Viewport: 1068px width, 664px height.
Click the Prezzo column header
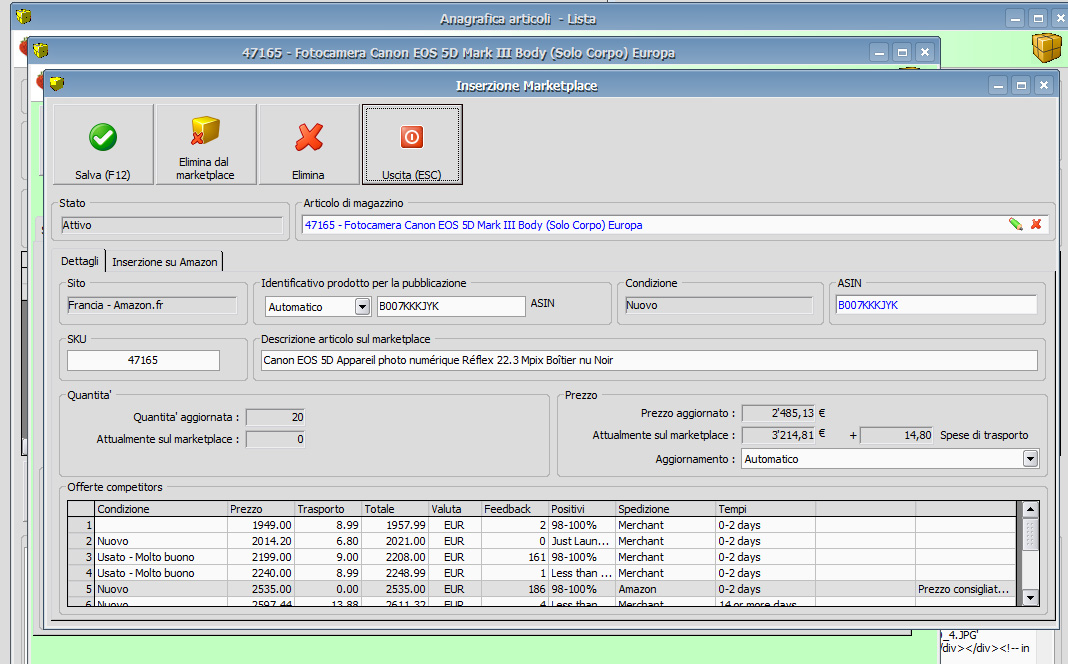(258, 509)
